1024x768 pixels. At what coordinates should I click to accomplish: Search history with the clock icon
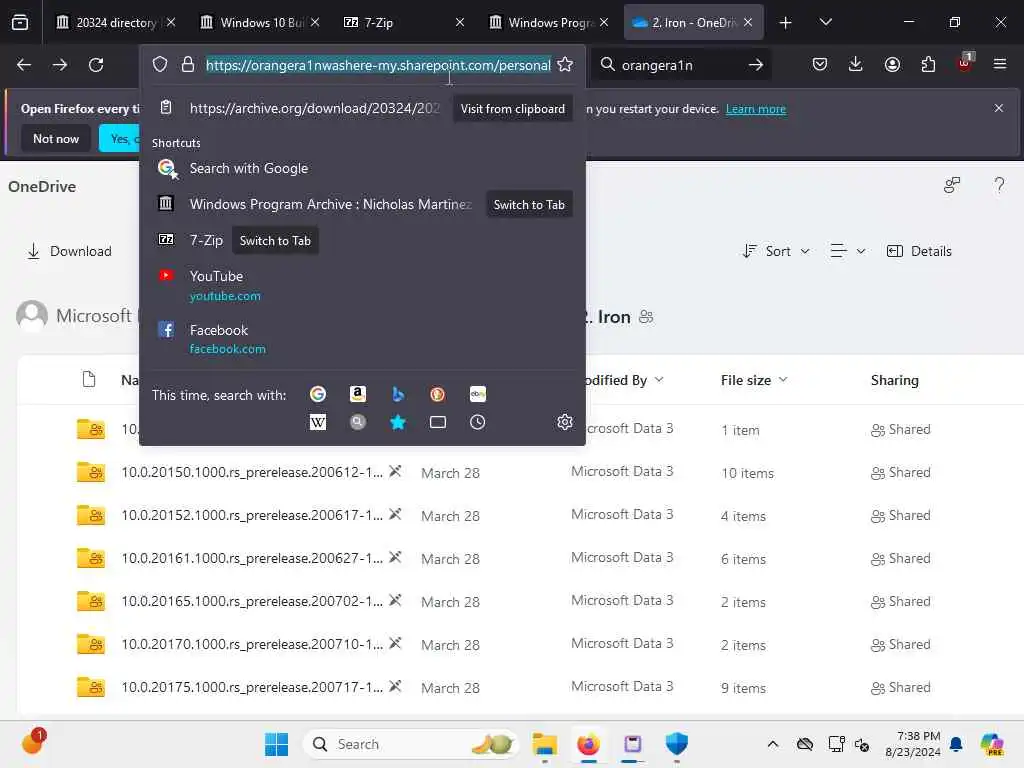pyautogui.click(x=477, y=423)
